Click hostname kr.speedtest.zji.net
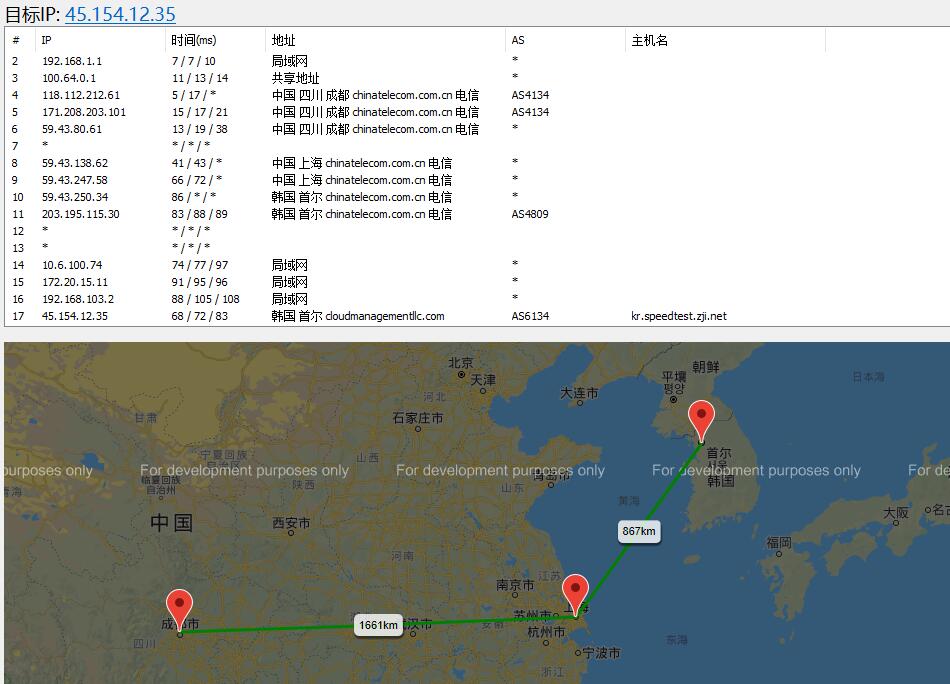The height and width of the screenshot is (684, 950). coord(679,316)
